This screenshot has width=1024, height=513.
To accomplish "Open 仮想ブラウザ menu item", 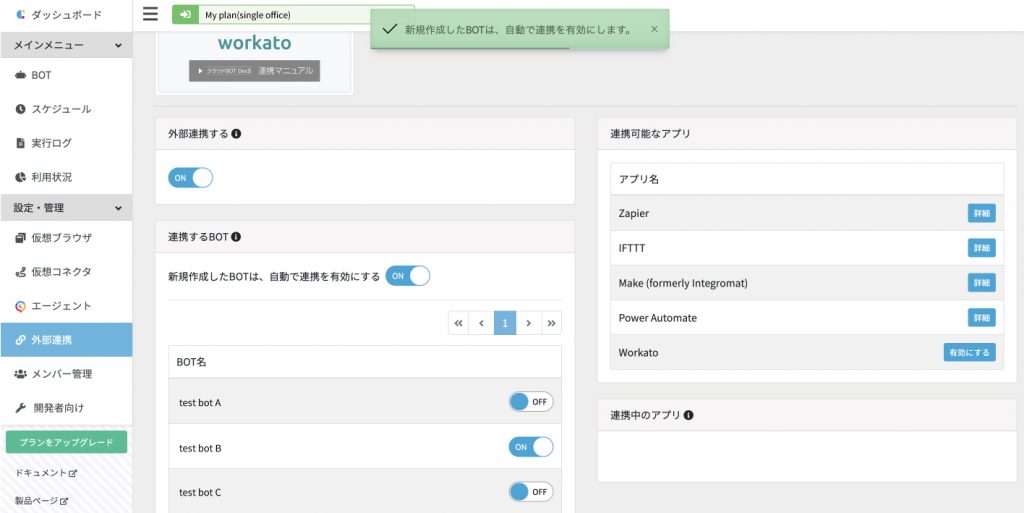I will [x=66, y=238].
